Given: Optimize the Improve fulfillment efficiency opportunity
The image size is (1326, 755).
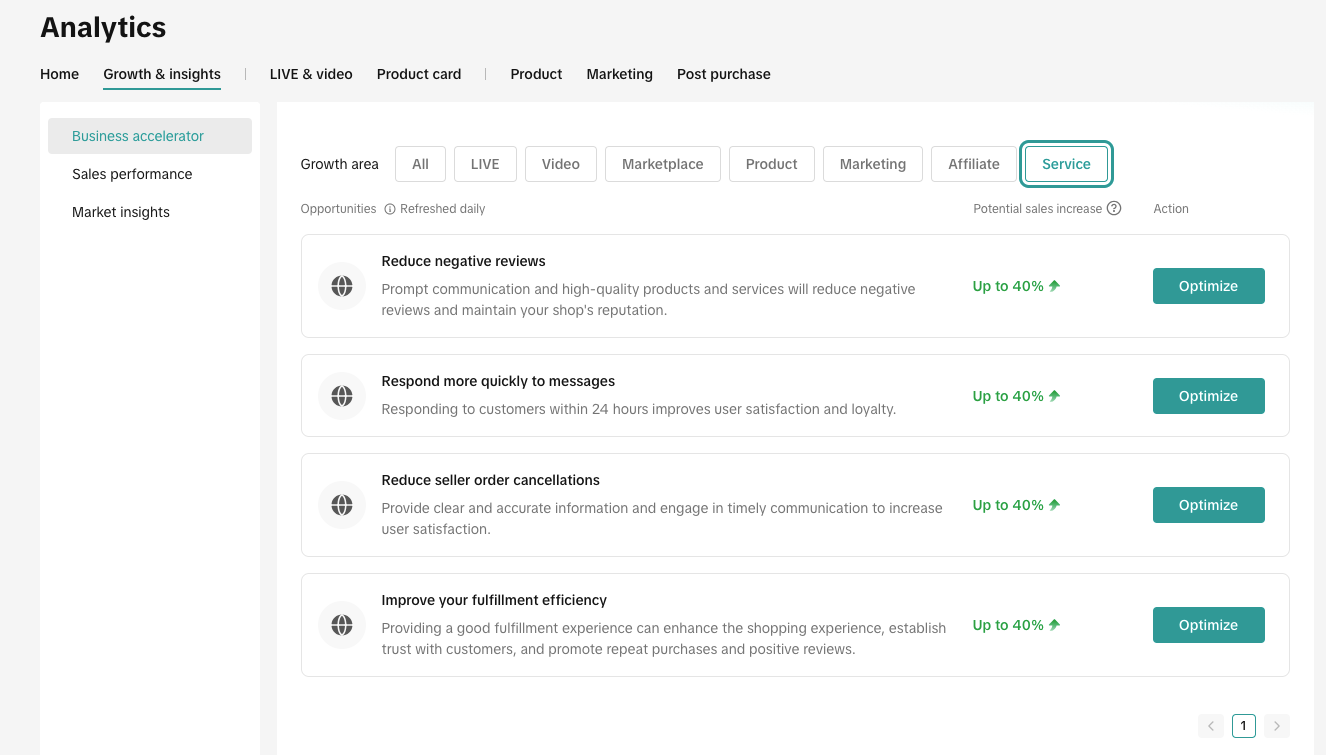Looking at the screenshot, I should tap(1208, 625).
